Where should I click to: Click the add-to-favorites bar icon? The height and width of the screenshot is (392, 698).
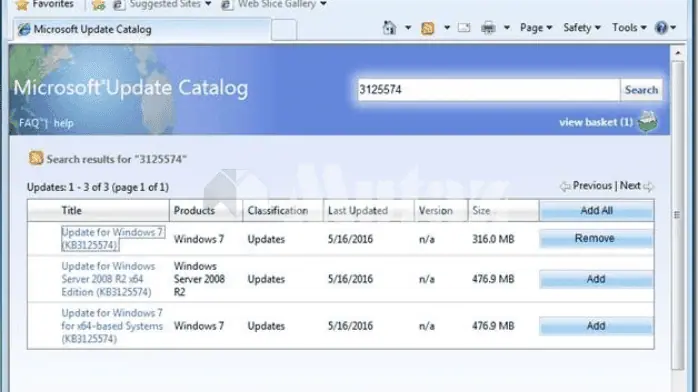click(x=98, y=5)
